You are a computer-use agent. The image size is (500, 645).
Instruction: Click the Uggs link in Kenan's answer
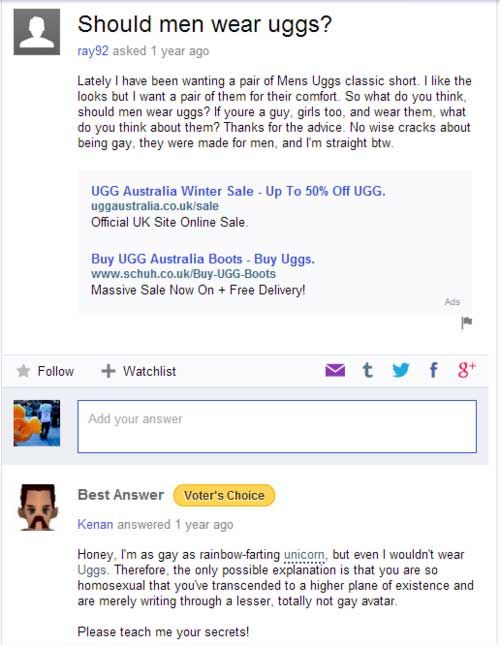click(x=92, y=571)
